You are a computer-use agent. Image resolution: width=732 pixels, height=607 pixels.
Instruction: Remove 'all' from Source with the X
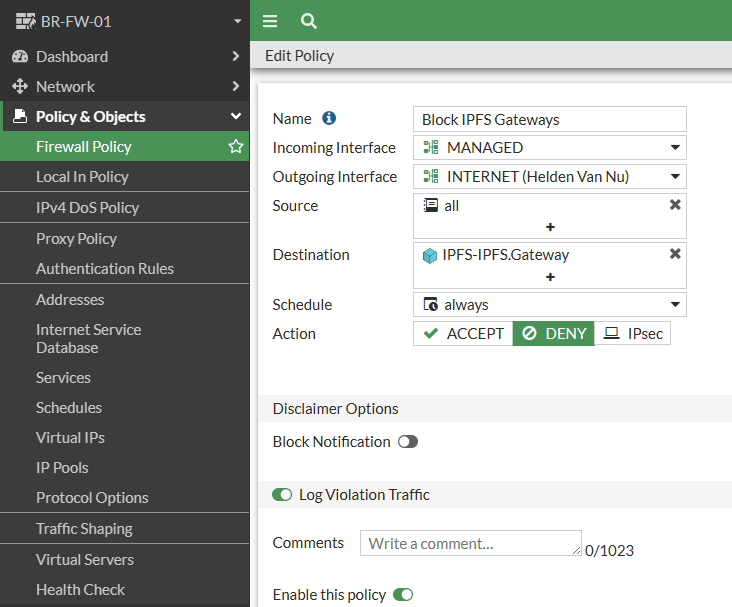(x=675, y=204)
